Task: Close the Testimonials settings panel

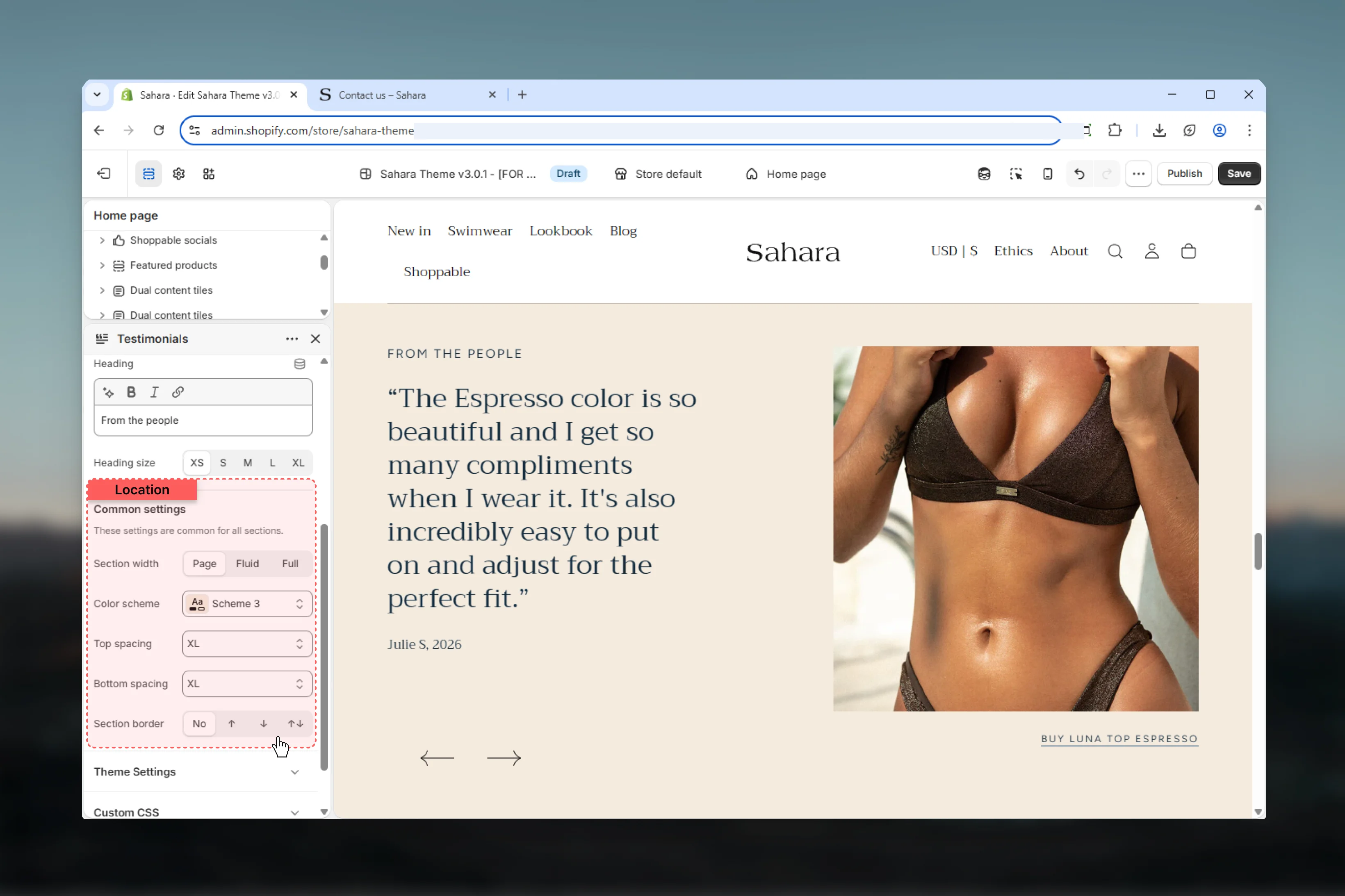Action: tap(315, 339)
